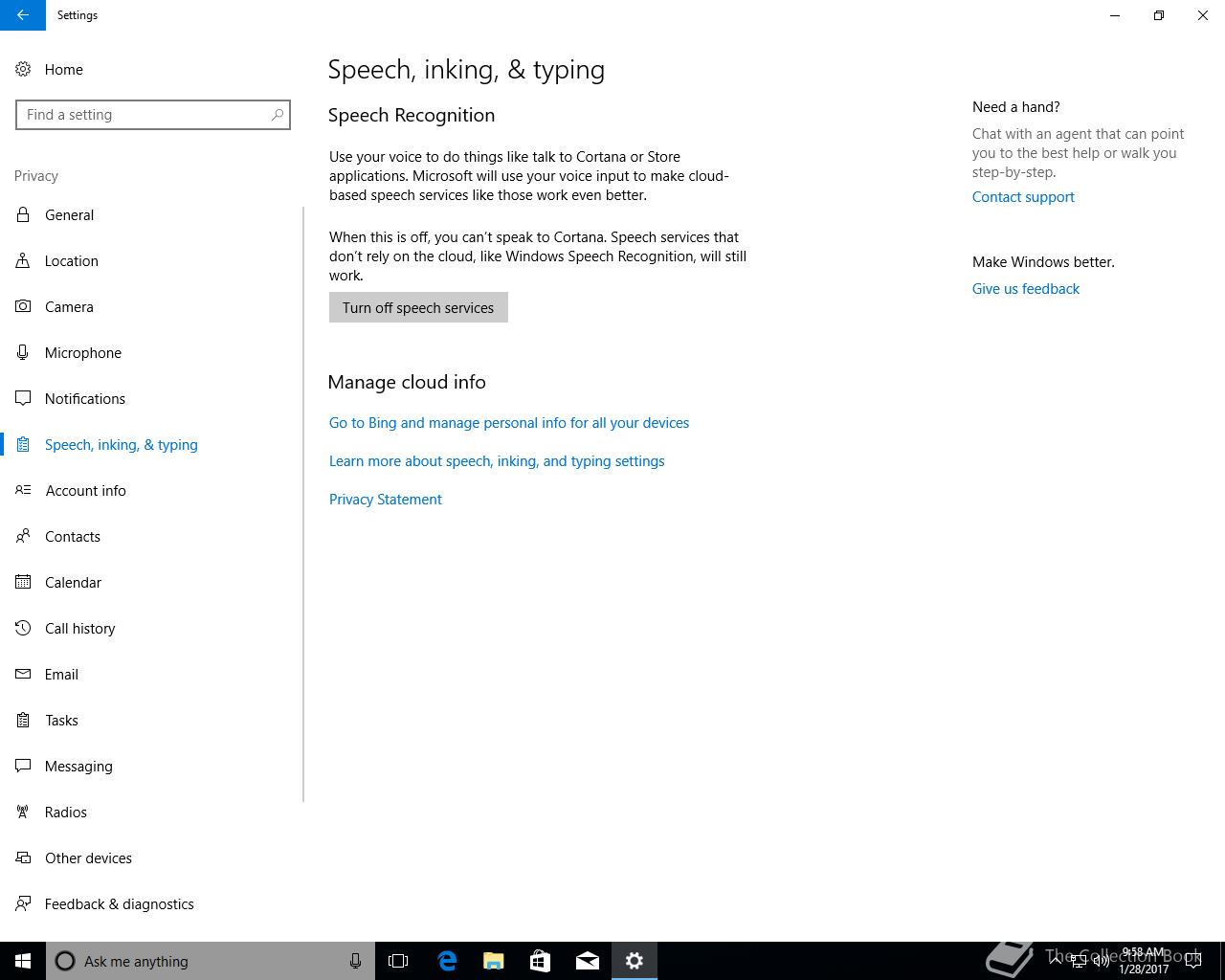
Task: Select Location in Privacy sidebar
Action: tap(72, 261)
